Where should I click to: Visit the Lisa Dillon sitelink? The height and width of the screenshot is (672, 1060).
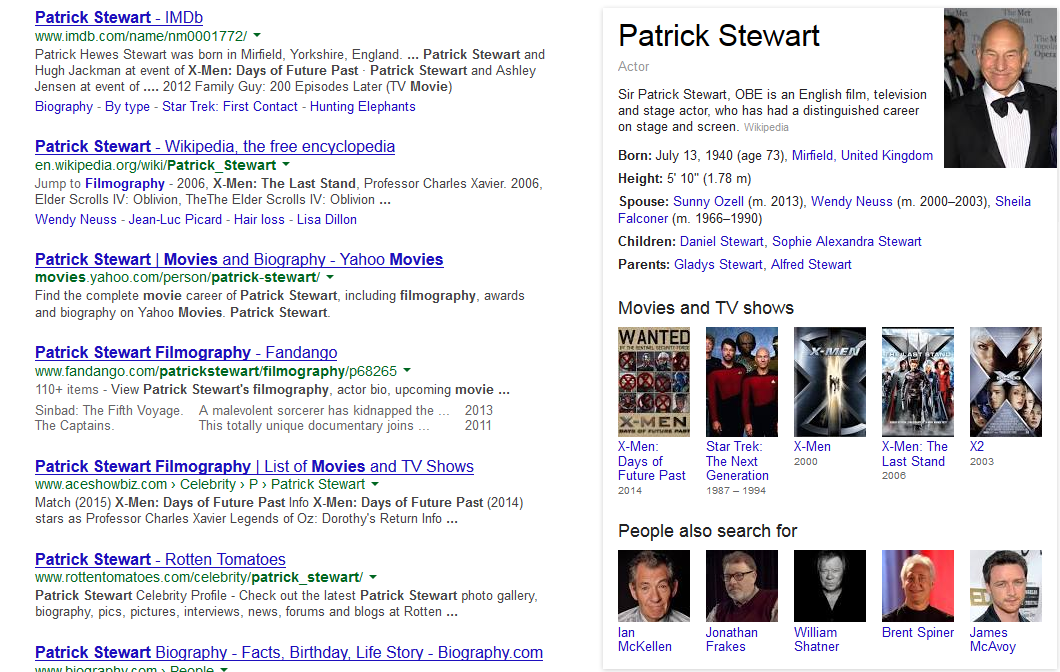pyautogui.click(x=327, y=220)
